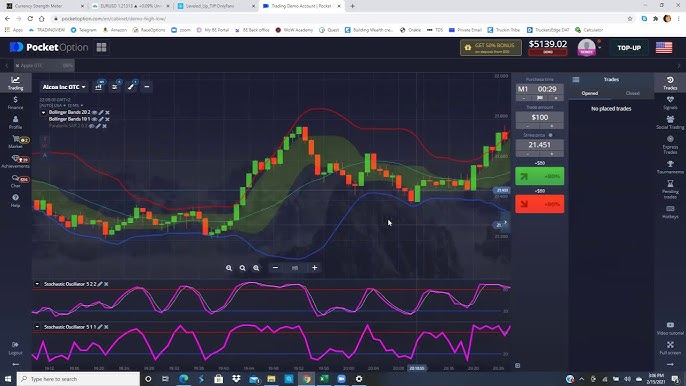Open the chart type settings icon
Viewport: 686px width, 386px height.
click(98, 87)
